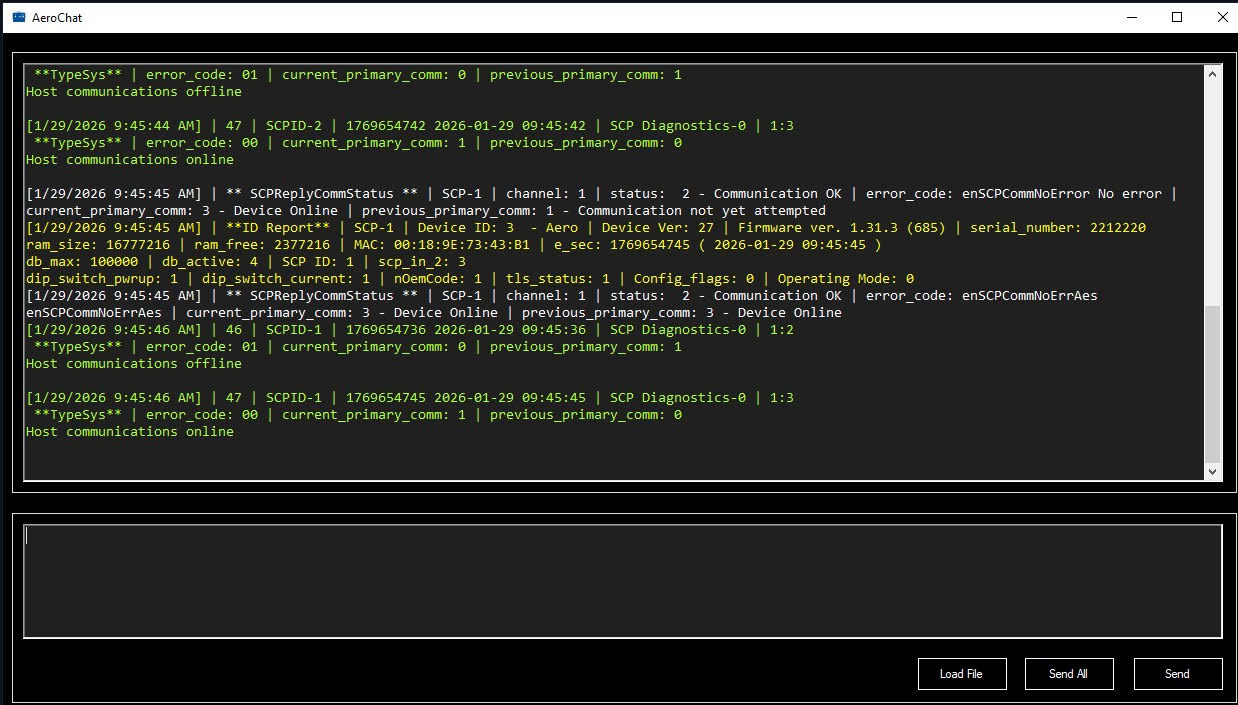Viewport: 1238px width, 705px height.
Task: Click the Load File button
Action: pyautogui.click(x=961, y=674)
